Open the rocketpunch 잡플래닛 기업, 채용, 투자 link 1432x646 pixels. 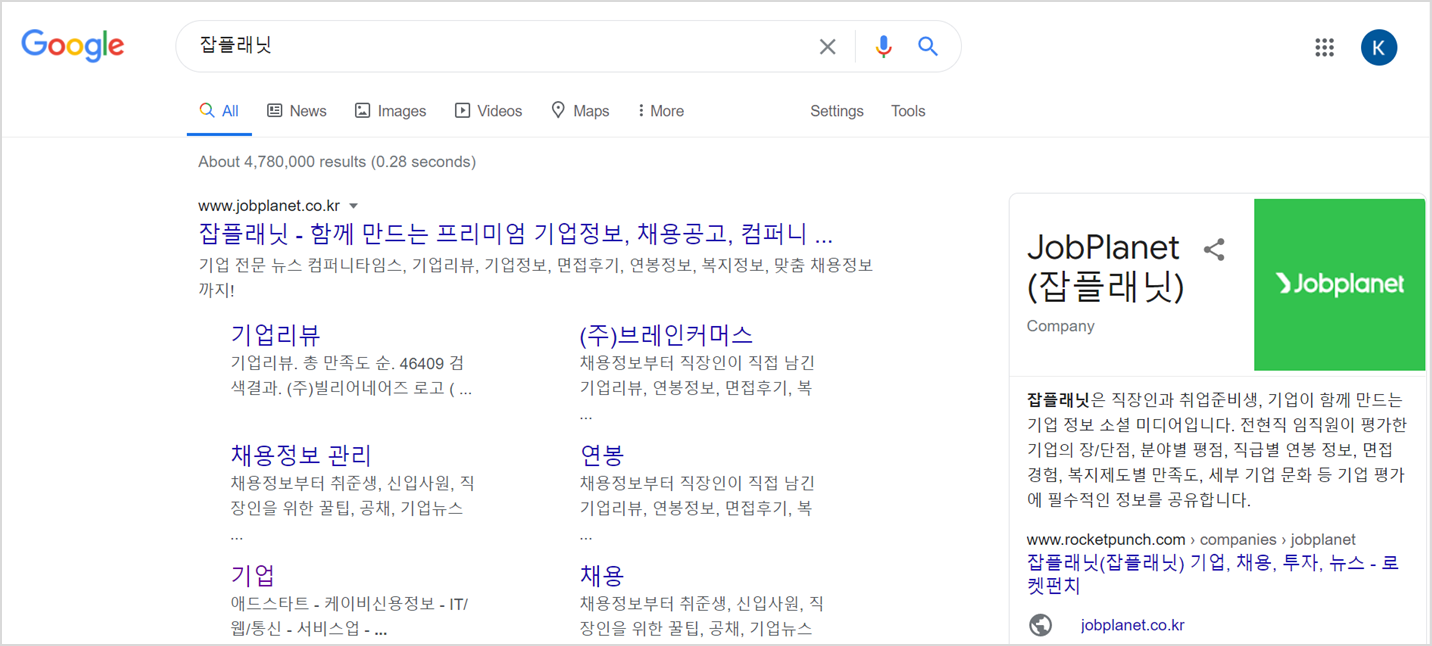point(1213,574)
